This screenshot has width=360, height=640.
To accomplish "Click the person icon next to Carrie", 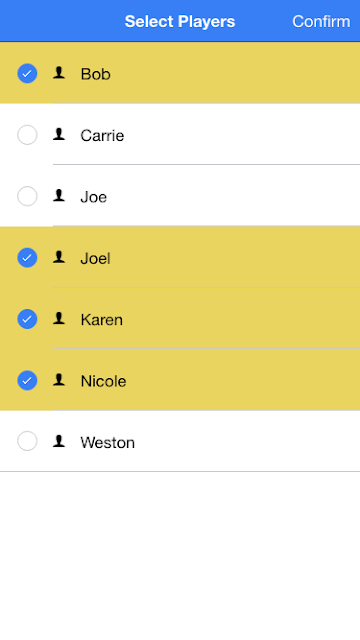I will (x=59, y=134).
